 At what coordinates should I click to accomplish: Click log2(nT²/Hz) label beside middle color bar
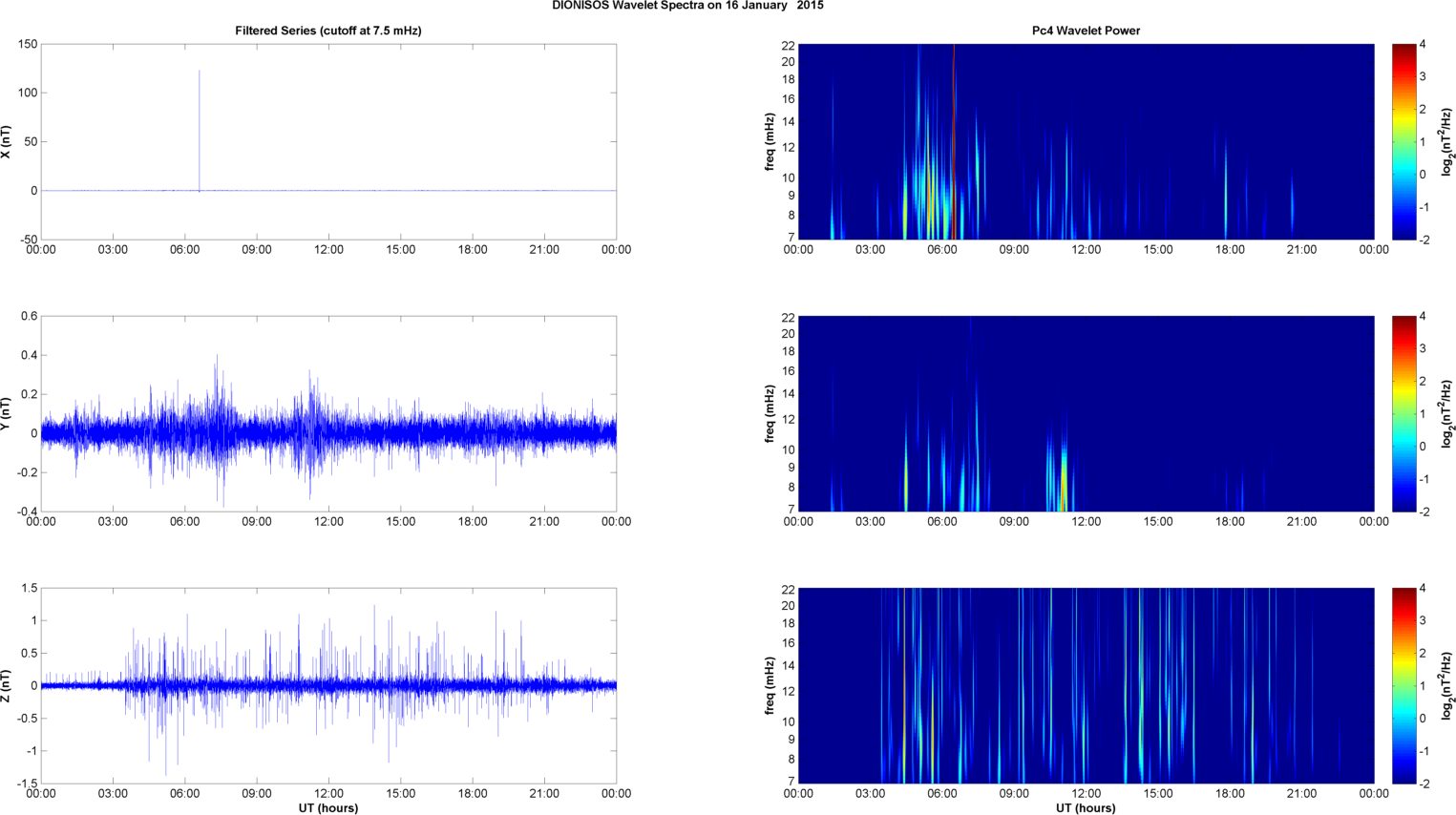coord(1446,413)
